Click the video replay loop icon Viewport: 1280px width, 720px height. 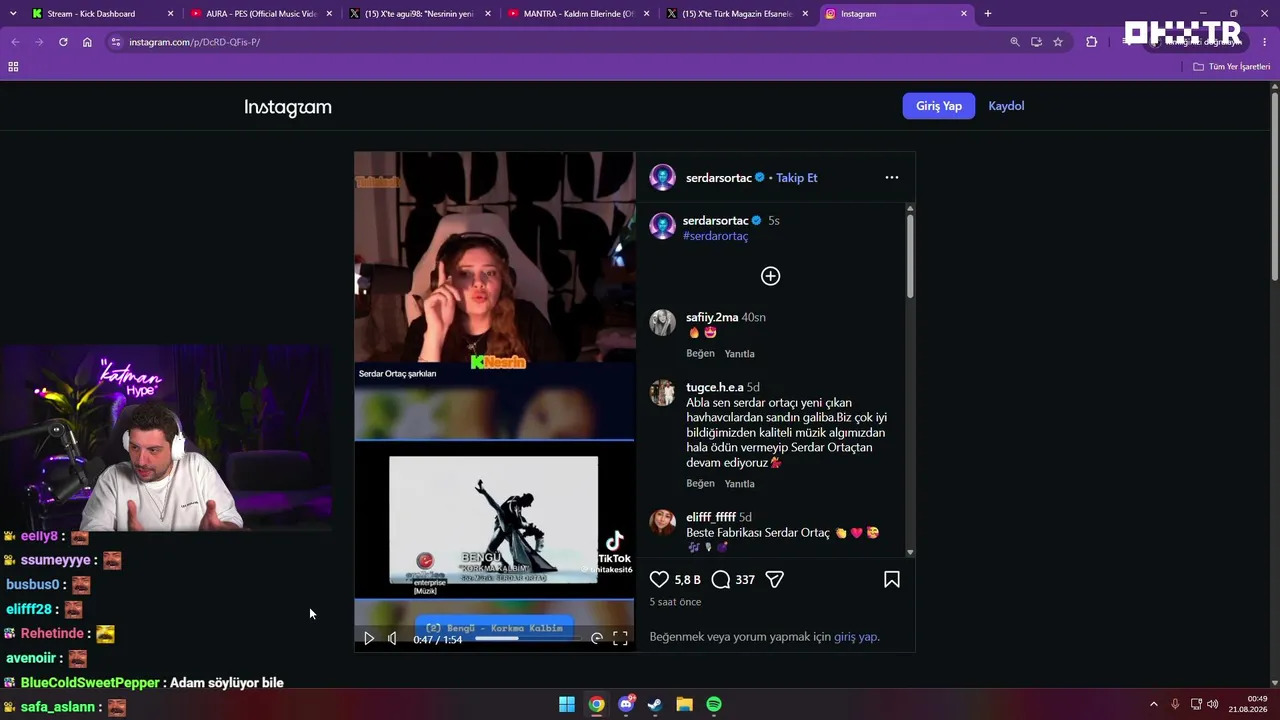pos(597,638)
